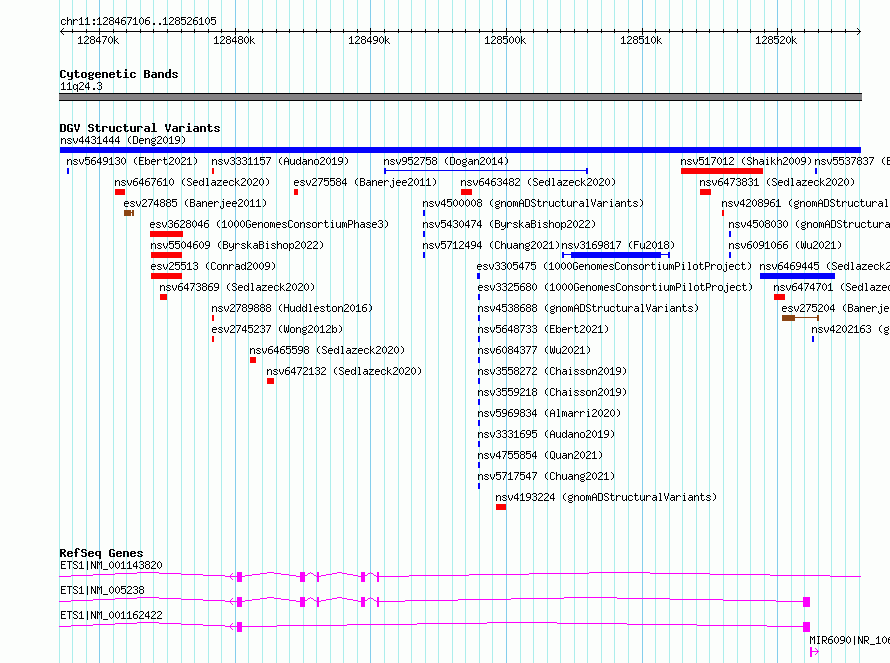890x663 pixels.
Task: Click the nsv952758 thin blue span line
Action: pos(486,171)
